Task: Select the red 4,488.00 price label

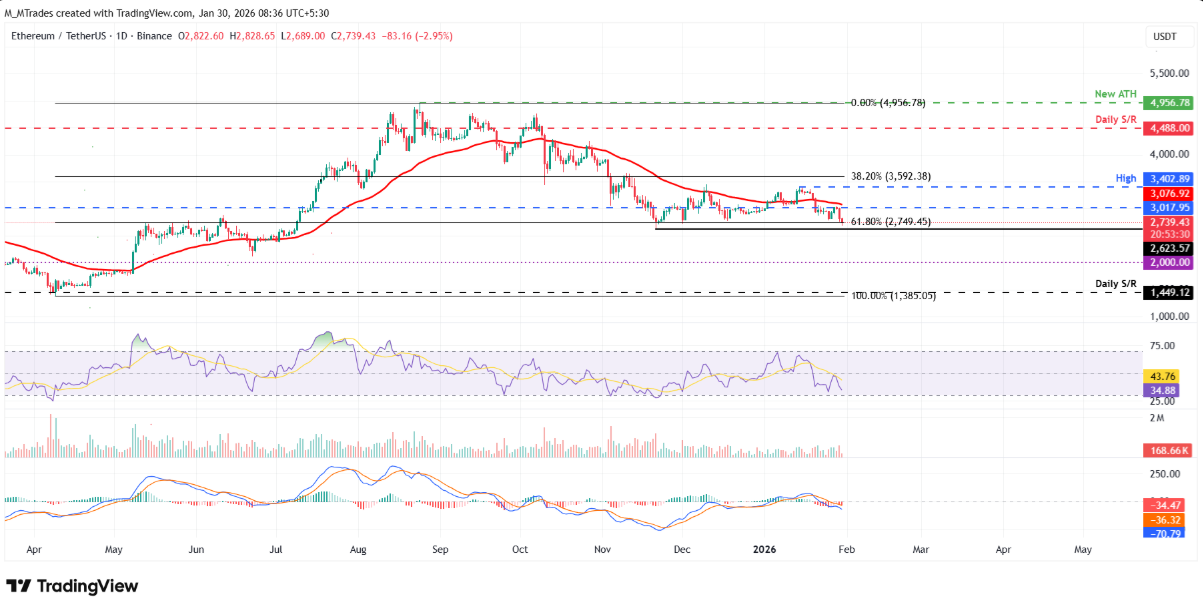Action: pyautogui.click(x=1170, y=128)
